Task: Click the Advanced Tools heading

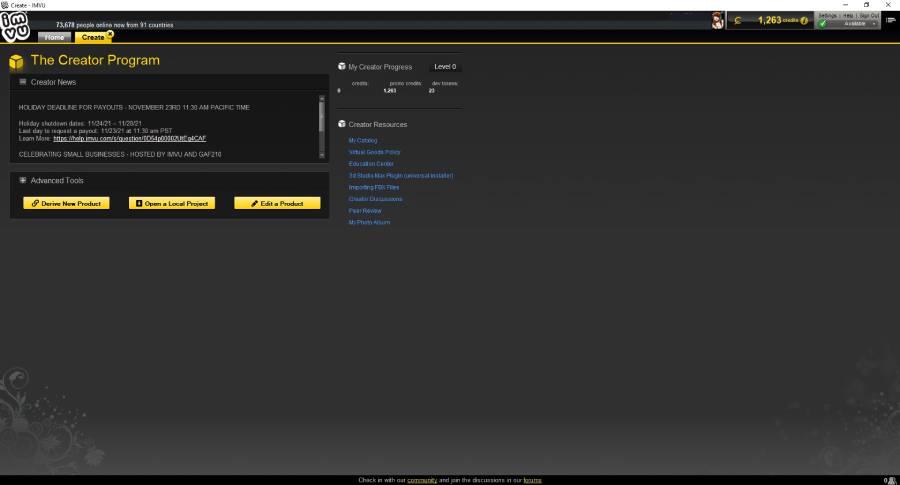Action: pyautogui.click(x=57, y=180)
